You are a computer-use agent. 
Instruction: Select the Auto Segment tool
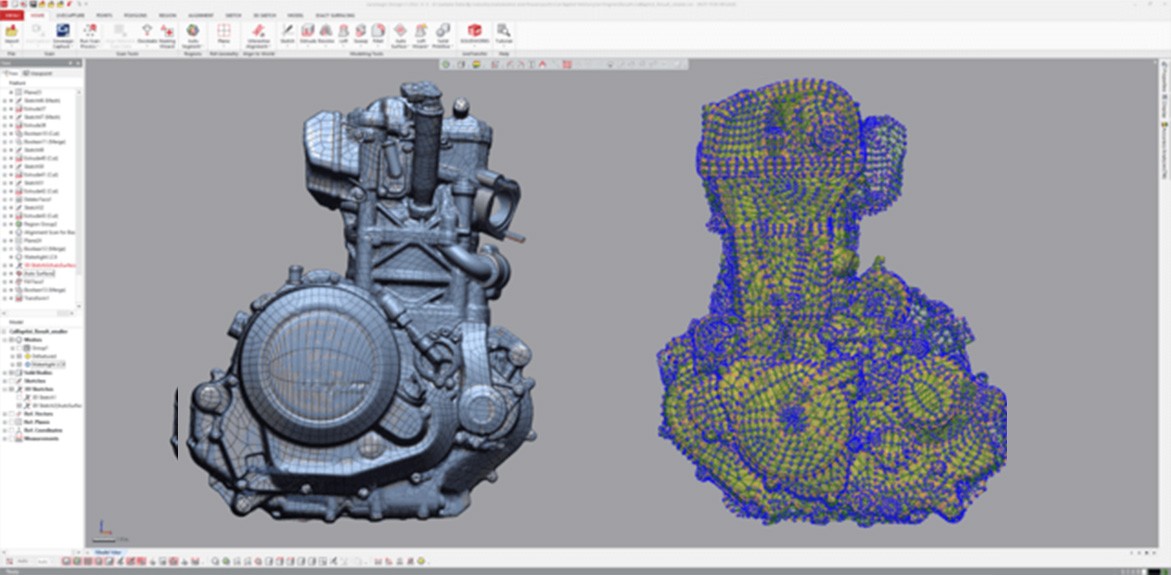point(193,32)
